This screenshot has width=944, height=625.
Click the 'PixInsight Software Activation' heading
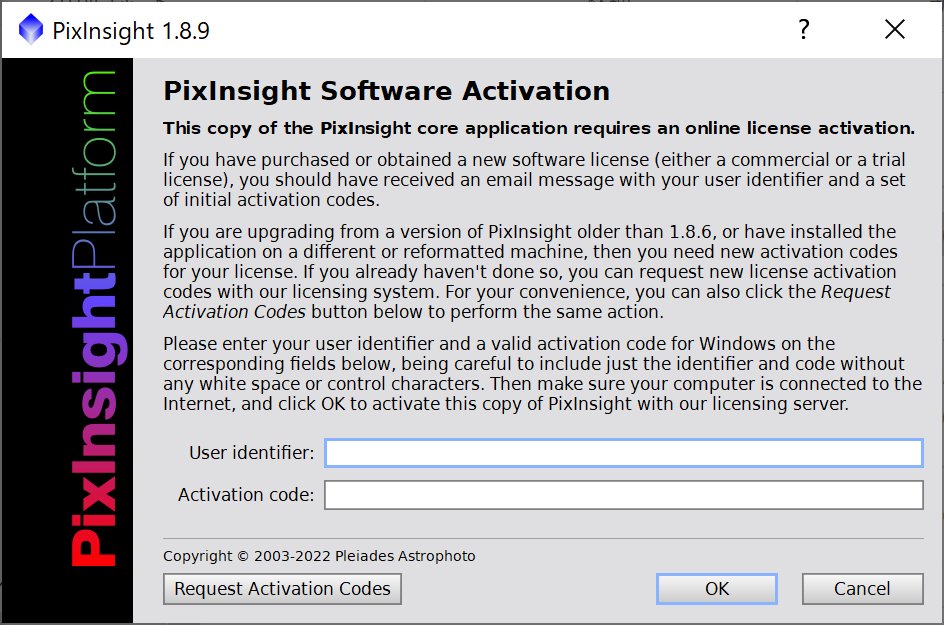pyautogui.click(x=387, y=91)
